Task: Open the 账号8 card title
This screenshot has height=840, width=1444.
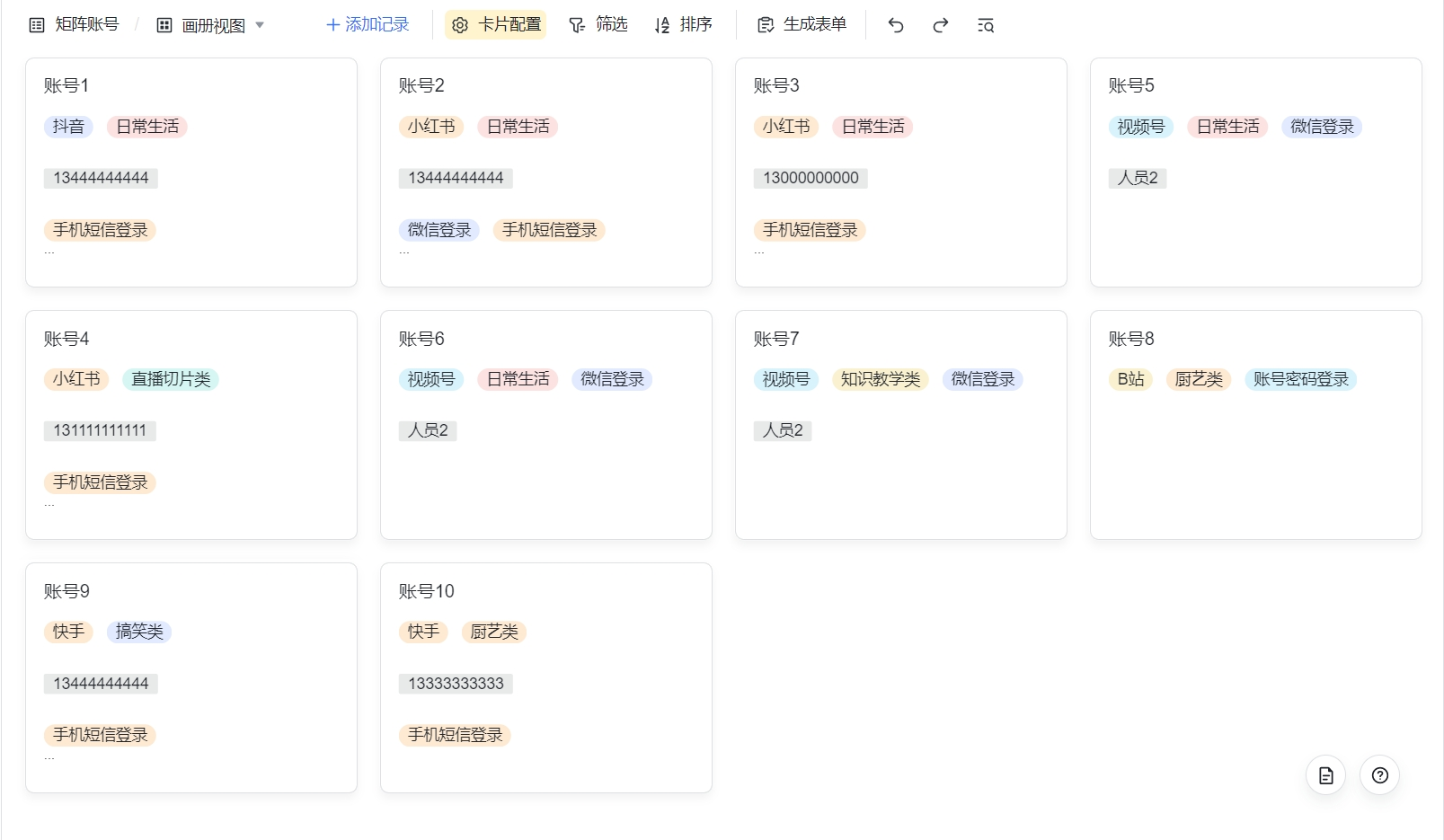Action: point(1131,339)
